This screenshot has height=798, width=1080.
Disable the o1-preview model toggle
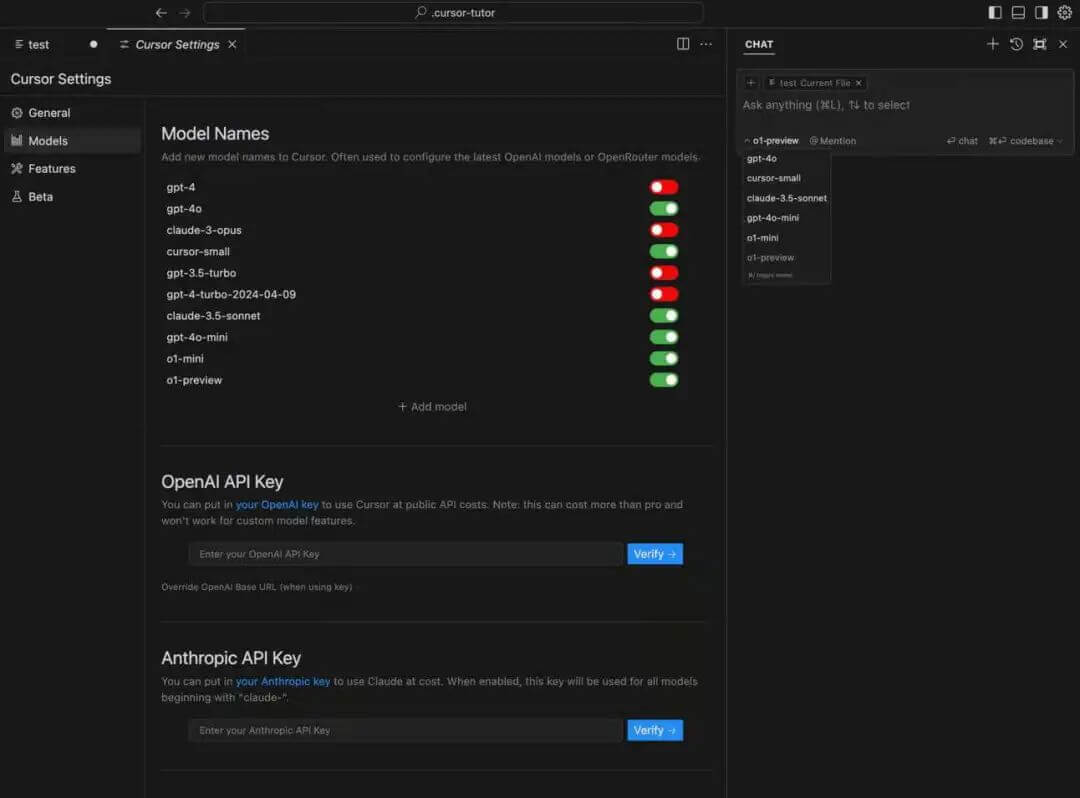664,379
